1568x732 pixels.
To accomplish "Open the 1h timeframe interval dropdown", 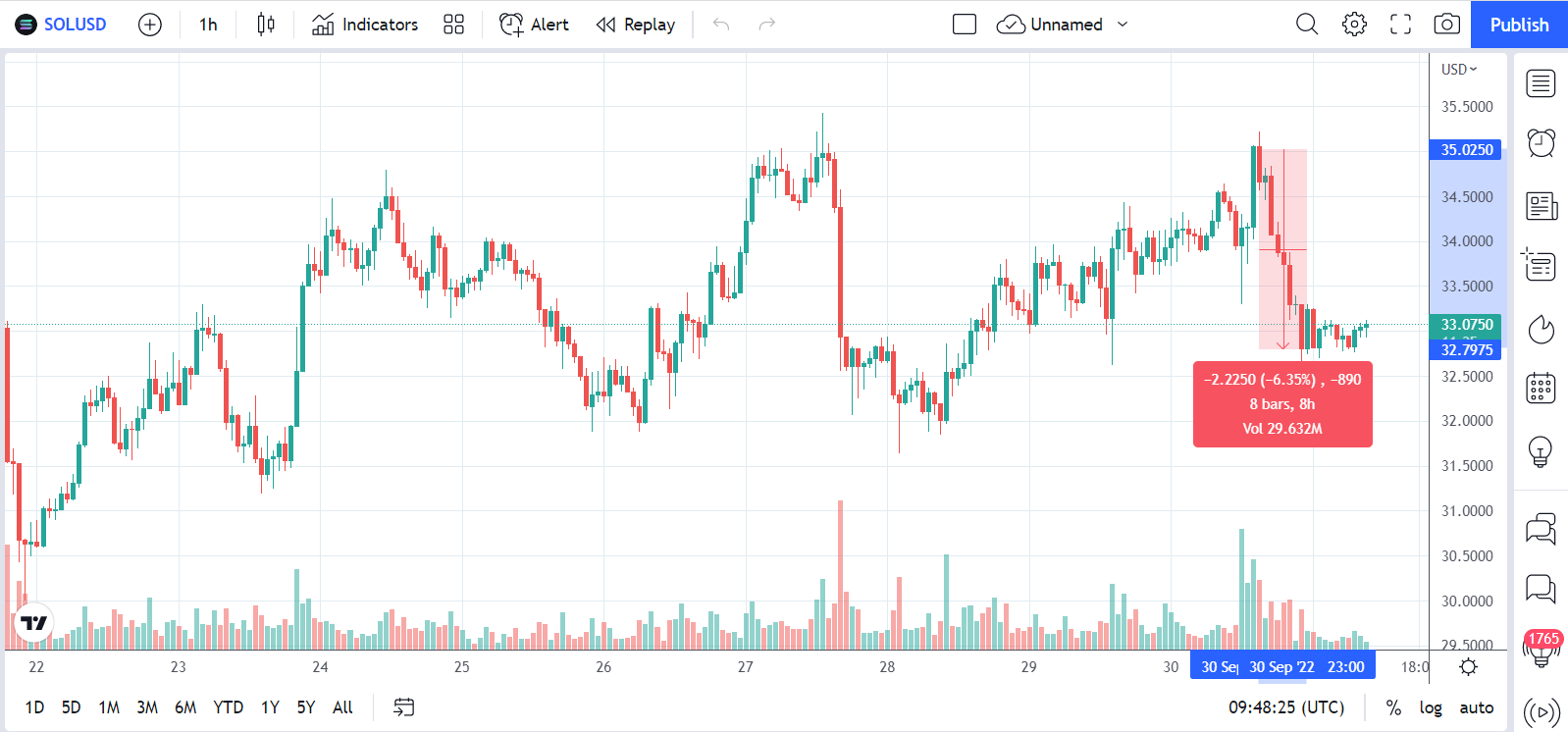I will click(x=208, y=25).
